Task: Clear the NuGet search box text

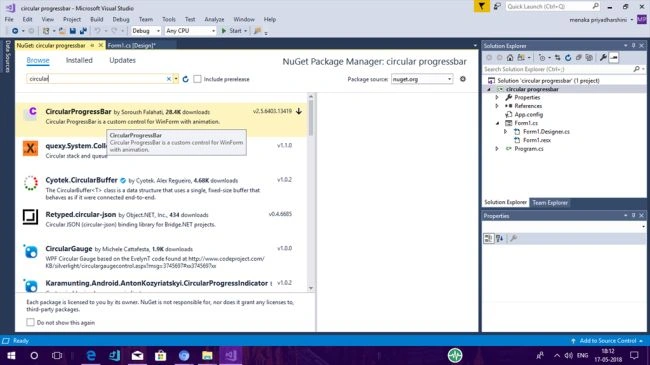Action: [169, 79]
